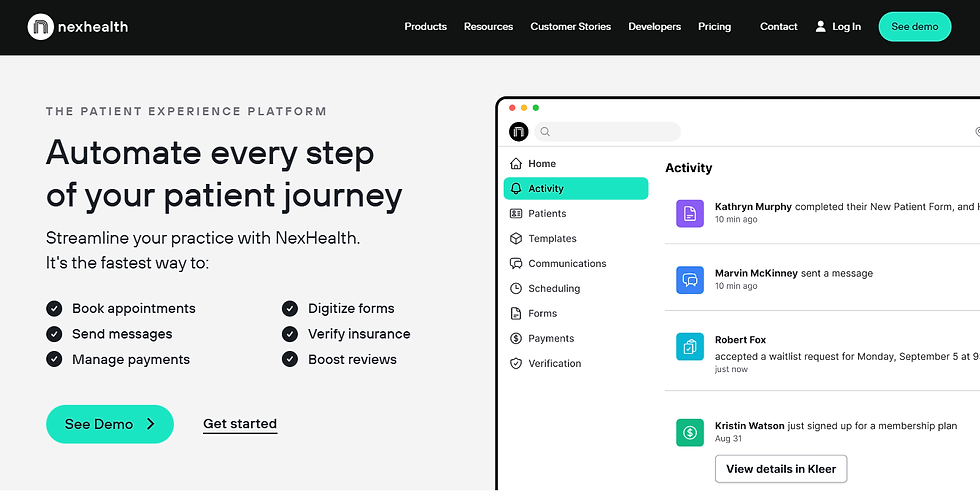Click 'Boost reviews' text

tap(352, 360)
